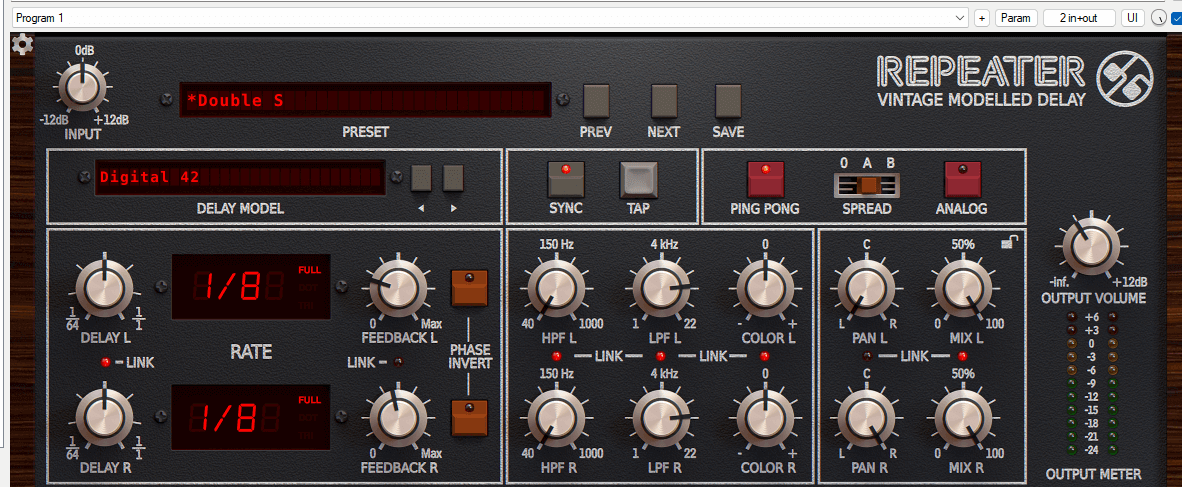The image size is (1182, 487).
Task: Click the TAP tempo button
Action: [639, 179]
